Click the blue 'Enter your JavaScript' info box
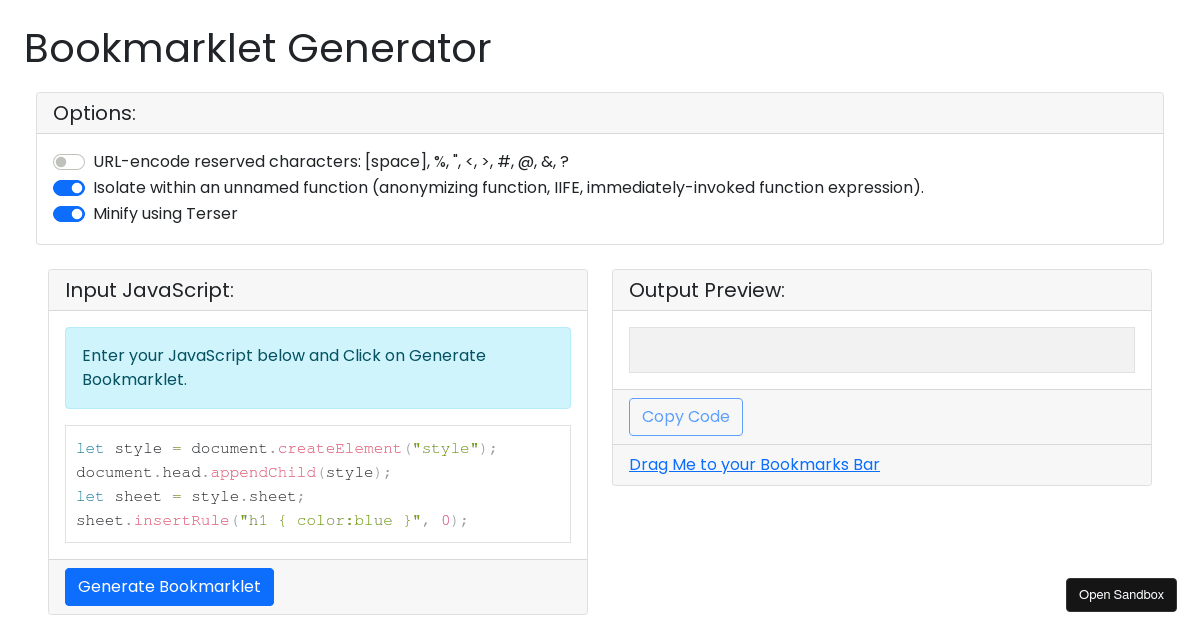 point(318,368)
